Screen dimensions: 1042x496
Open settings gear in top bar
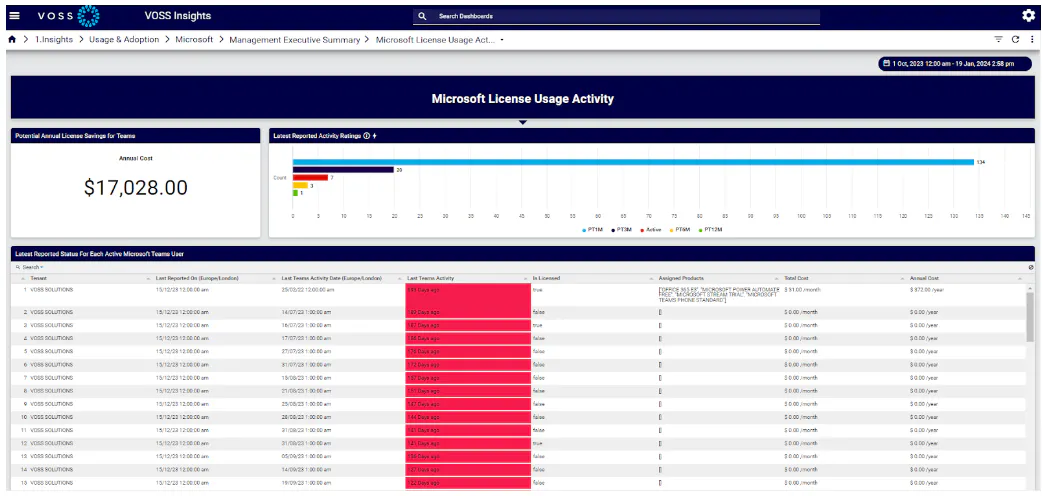coord(1027,16)
